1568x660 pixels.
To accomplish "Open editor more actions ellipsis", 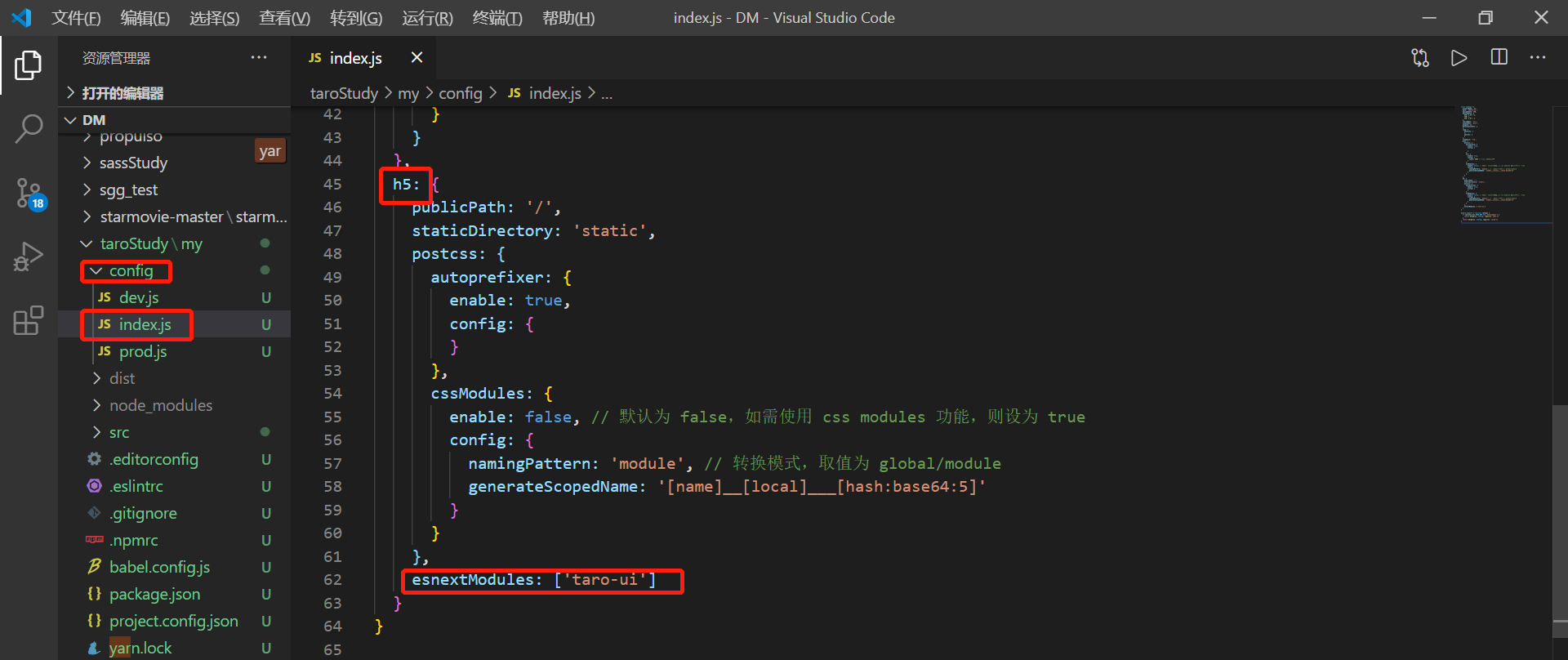I will tap(1538, 57).
